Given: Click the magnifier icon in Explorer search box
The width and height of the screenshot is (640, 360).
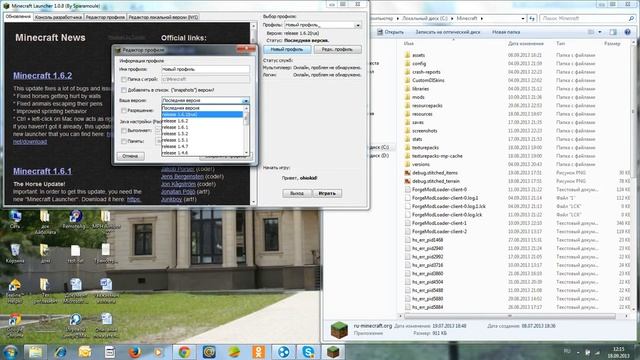Looking at the screenshot, I should [x=631, y=18].
